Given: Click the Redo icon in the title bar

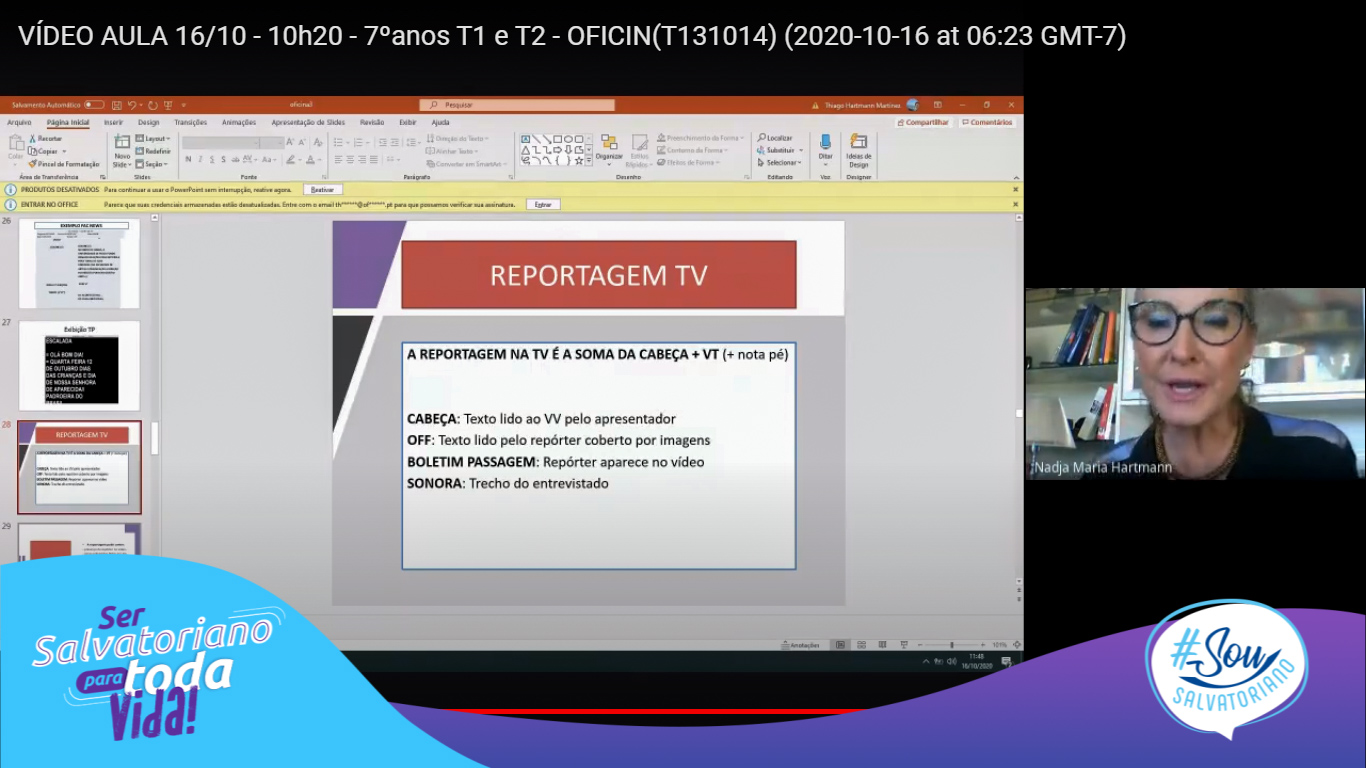Looking at the screenshot, I should click(x=153, y=104).
